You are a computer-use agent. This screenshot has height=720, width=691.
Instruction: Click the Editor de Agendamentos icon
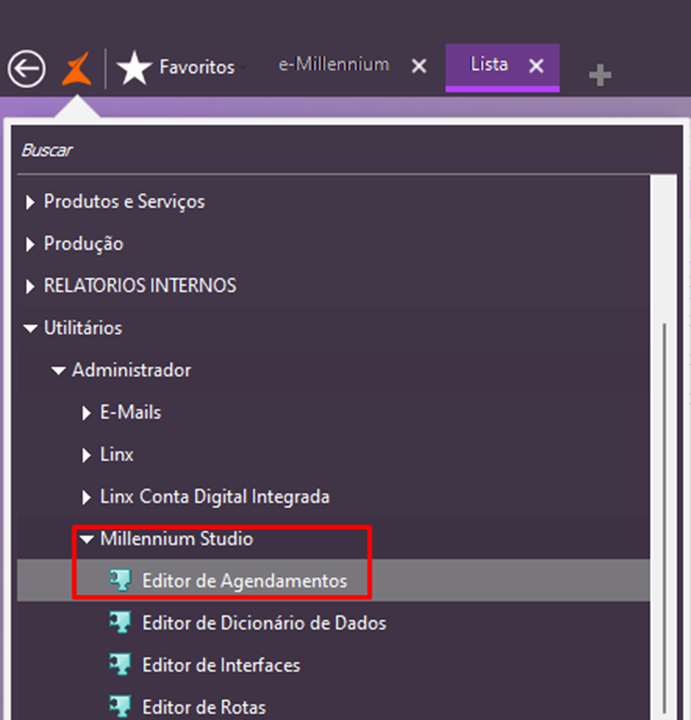[x=121, y=581]
